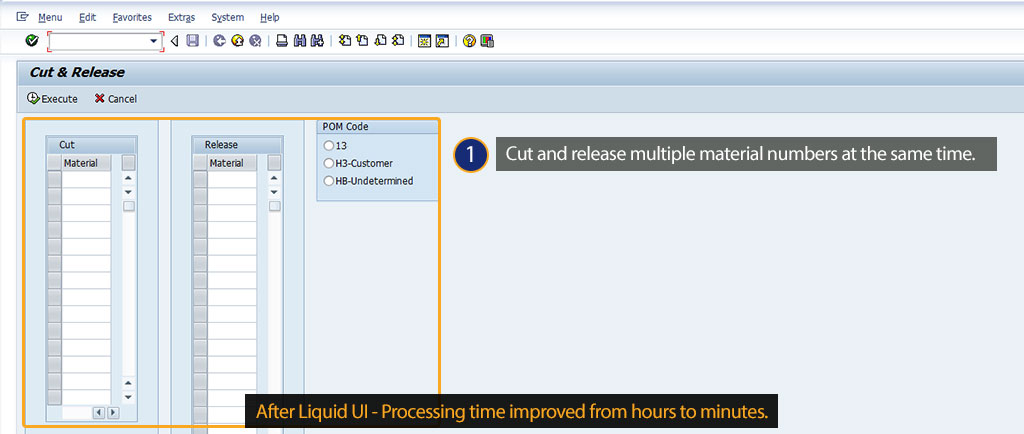Screen dimensions: 1024x434
Task: Open the Extras menu
Action: pyautogui.click(x=181, y=17)
